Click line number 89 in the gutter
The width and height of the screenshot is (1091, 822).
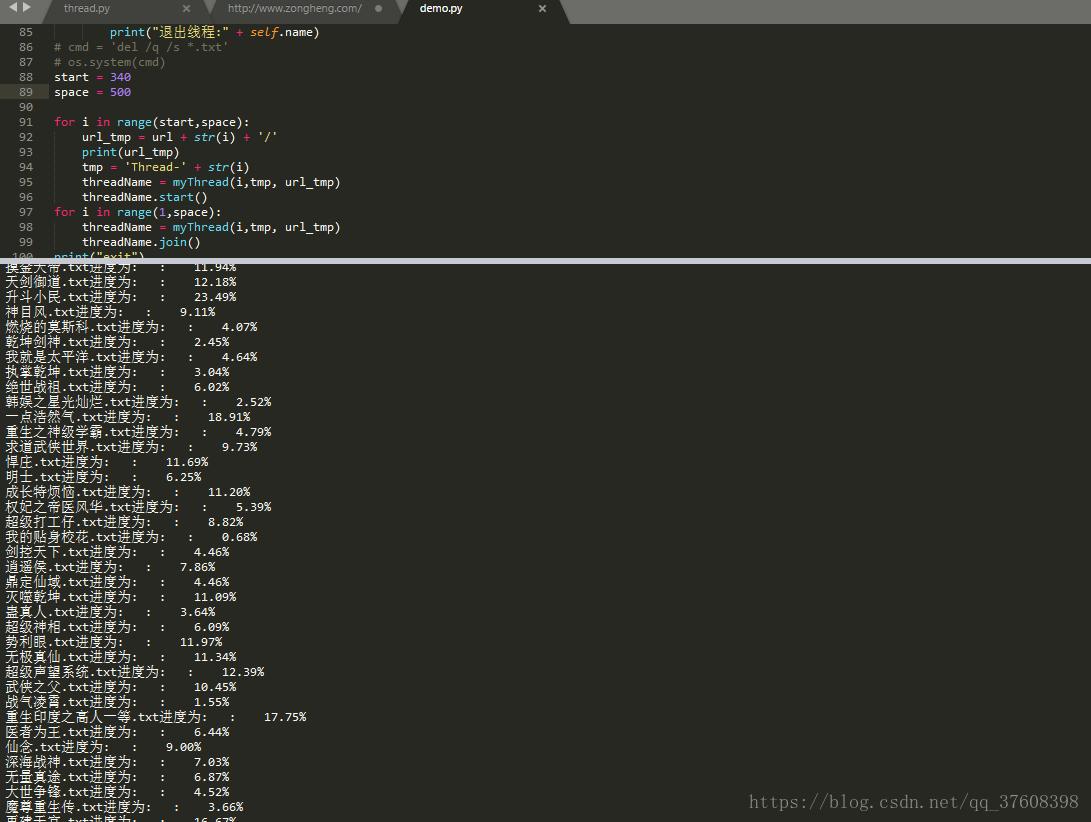pyautogui.click(x=25, y=91)
